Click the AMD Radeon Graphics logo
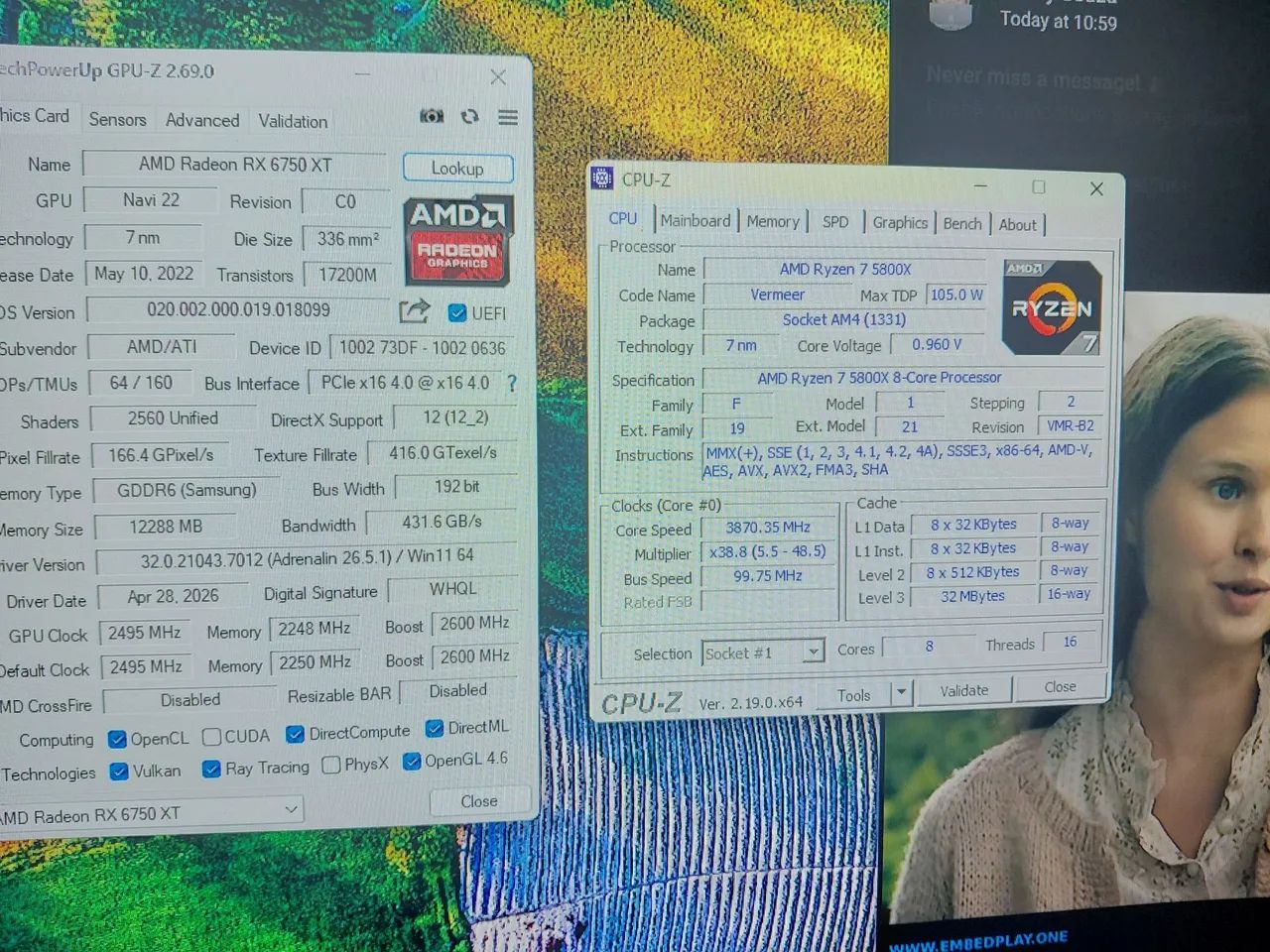This screenshot has height=952, width=1270. coord(456,239)
